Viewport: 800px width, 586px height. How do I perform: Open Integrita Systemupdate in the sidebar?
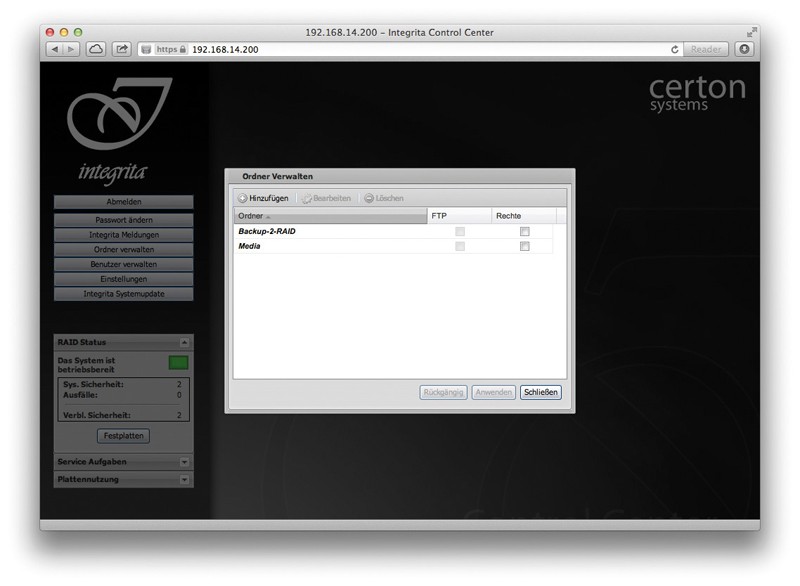(x=123, y=294)
